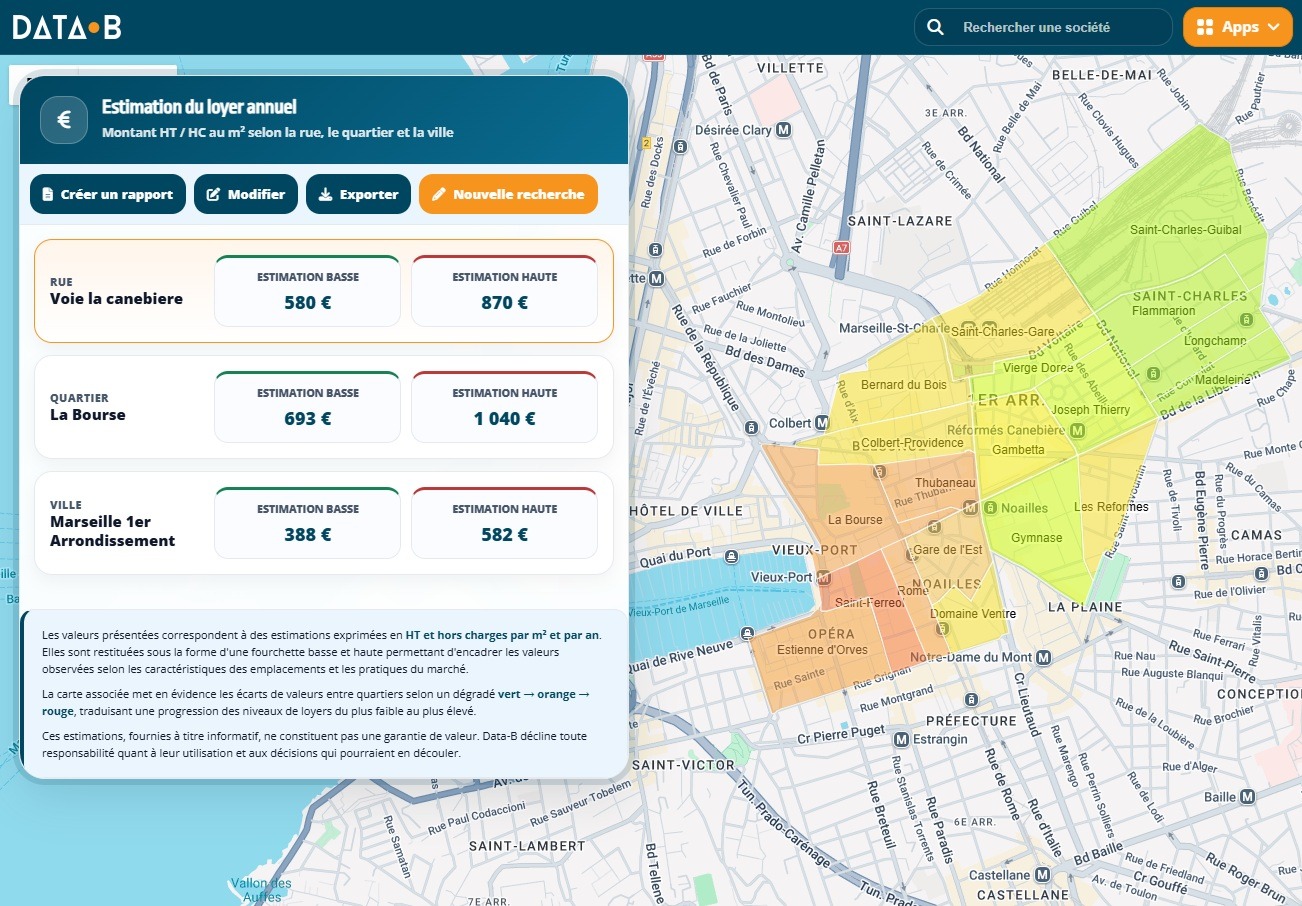Click the Vallon des Auffres label

[261, 890]
